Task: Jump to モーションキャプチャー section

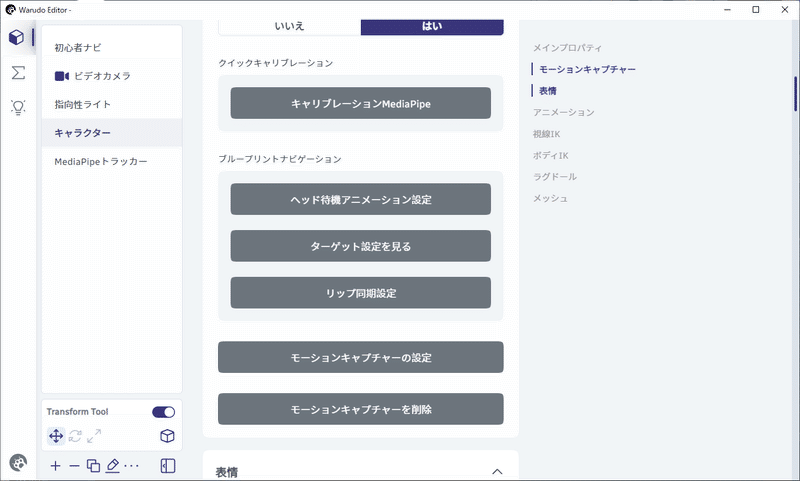Action: tap(587, 69)
